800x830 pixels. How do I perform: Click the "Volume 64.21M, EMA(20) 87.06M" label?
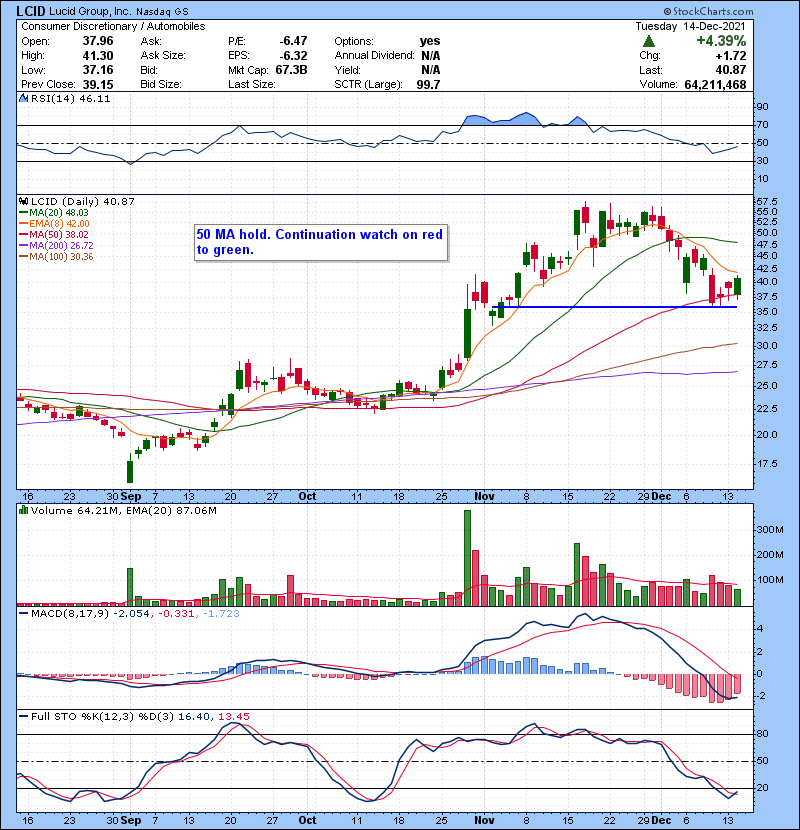[124, 511]
